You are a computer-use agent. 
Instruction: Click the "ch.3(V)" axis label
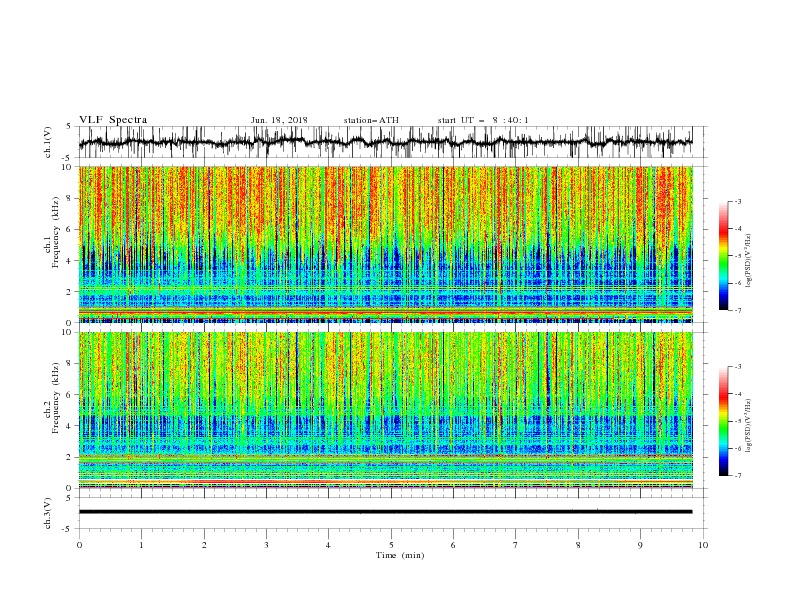point(48,513)
